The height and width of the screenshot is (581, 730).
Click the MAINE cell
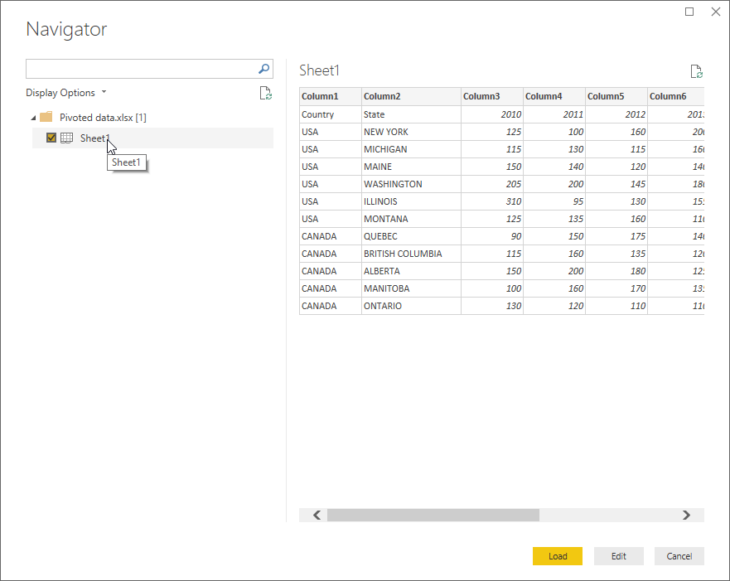(411, 167)
